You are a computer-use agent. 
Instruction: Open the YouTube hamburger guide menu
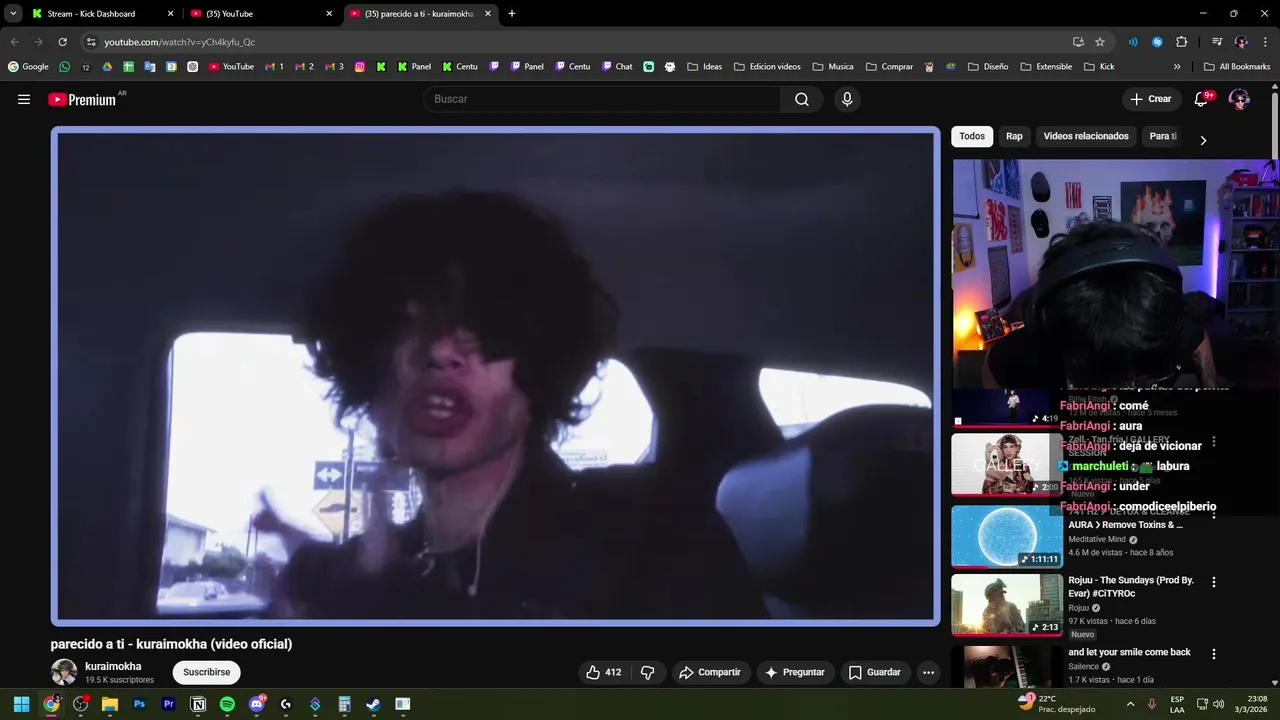click(24, 99)
